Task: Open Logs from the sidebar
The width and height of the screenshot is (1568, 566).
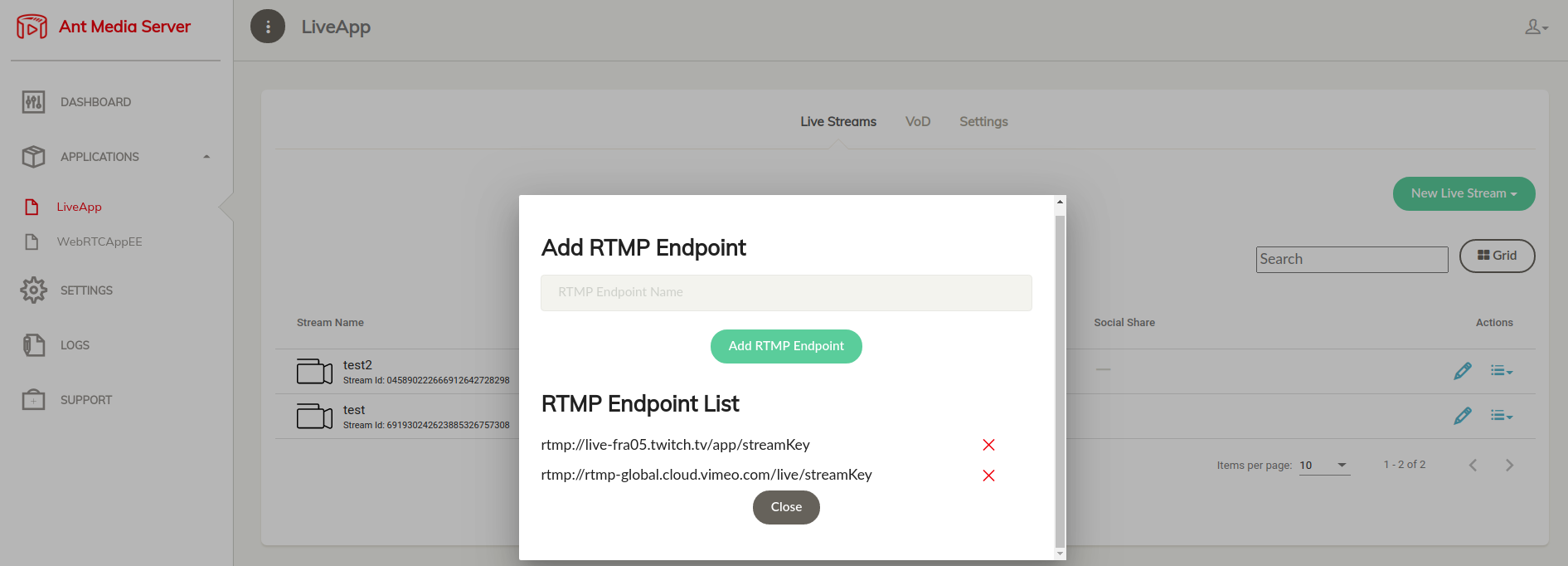Action: tap(75, 345)
